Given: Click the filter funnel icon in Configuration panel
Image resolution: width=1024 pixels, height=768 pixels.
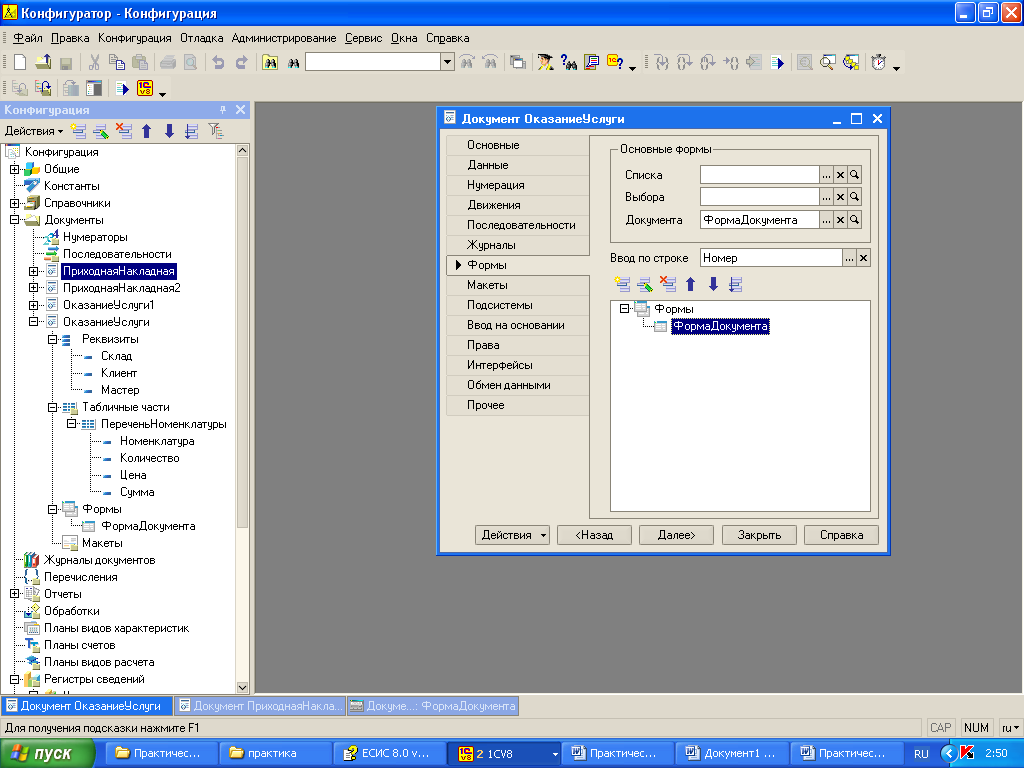Looking at the screenshot, I should click(216, 131).
